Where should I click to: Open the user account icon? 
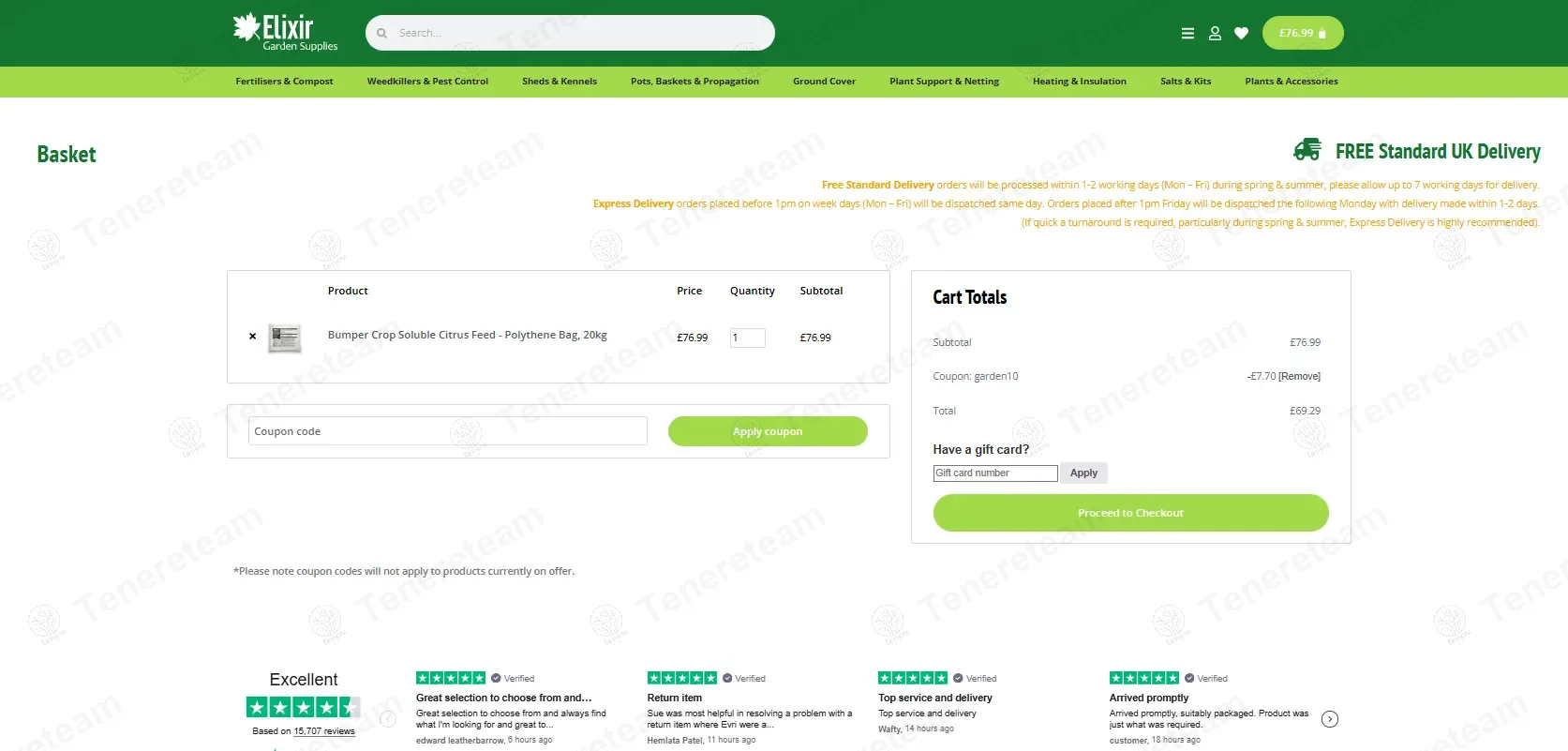coord(1215,33)
